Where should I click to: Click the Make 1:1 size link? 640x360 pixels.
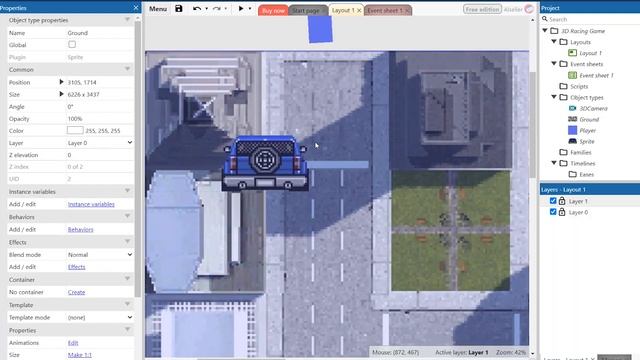point(80,355)
